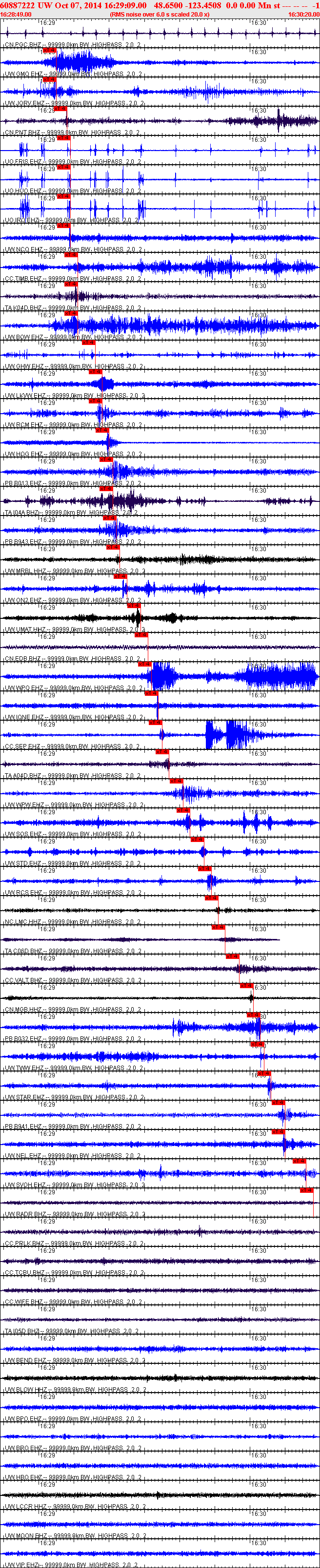Click the coordinates '48.6500 -123.4508'
Viewport: 320px width, 1568px height.
[187, 5]
